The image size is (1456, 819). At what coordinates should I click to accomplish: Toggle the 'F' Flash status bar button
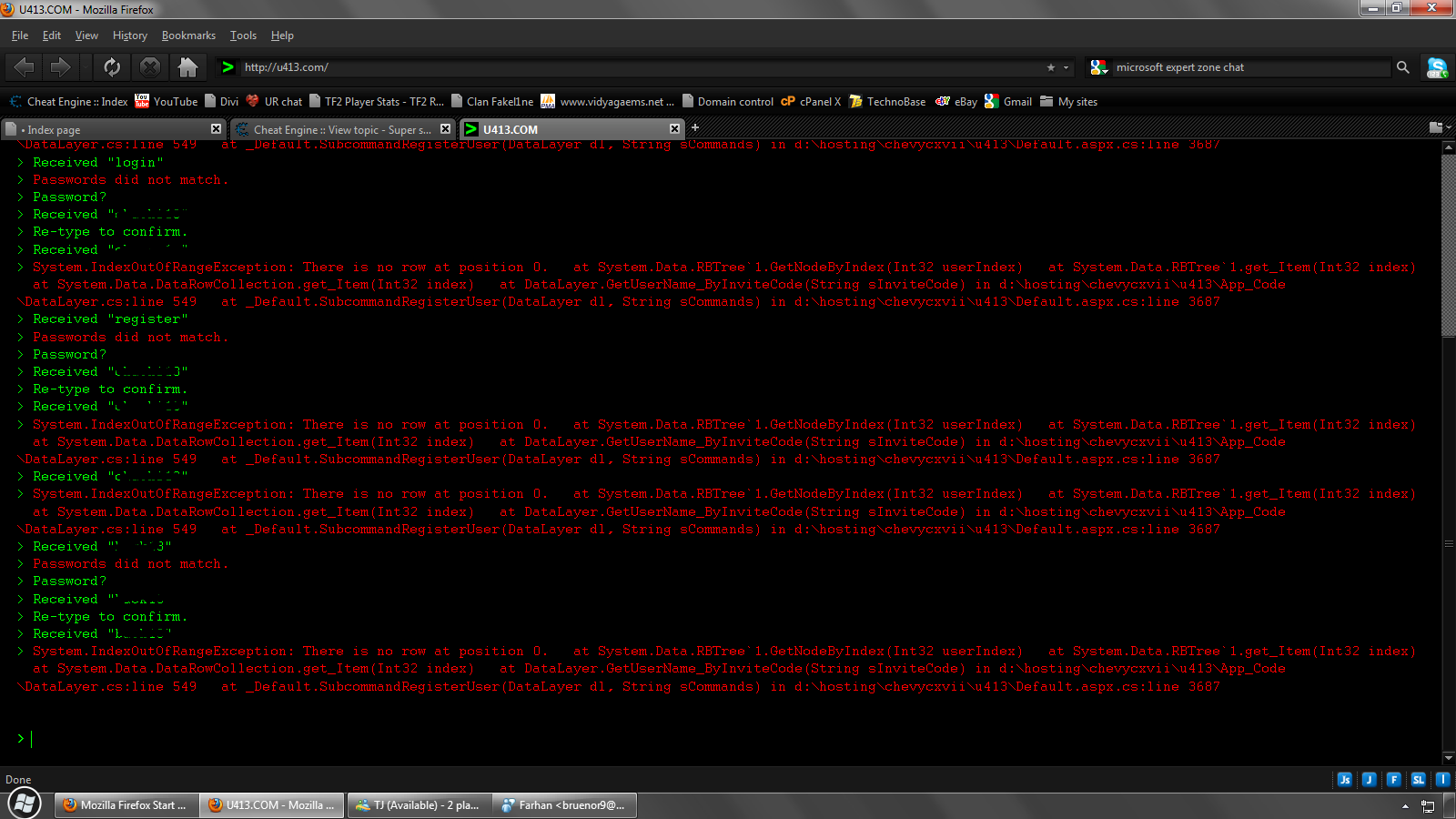1394,779
